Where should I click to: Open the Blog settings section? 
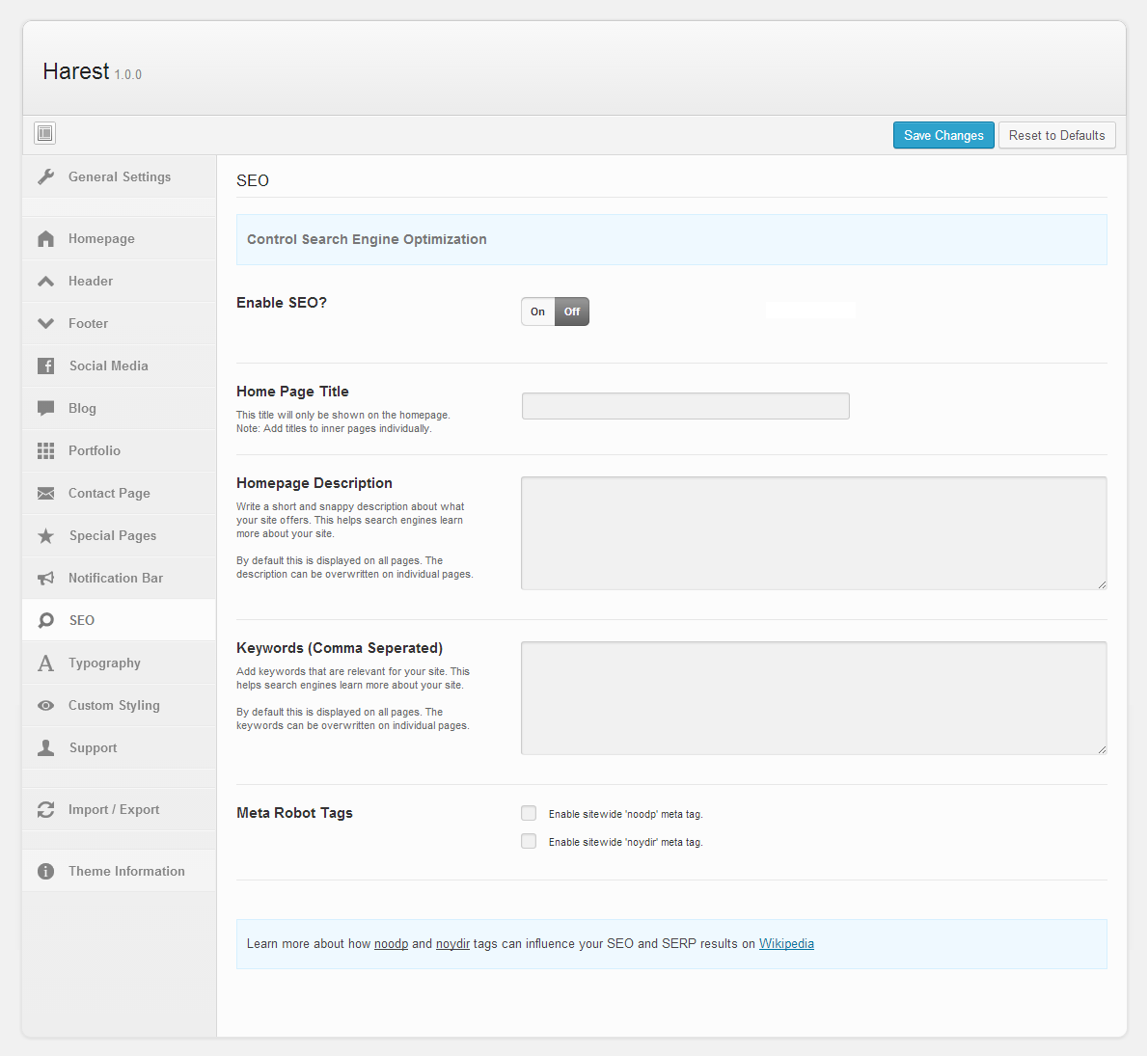pyautogui.click(x=82, y=409)
